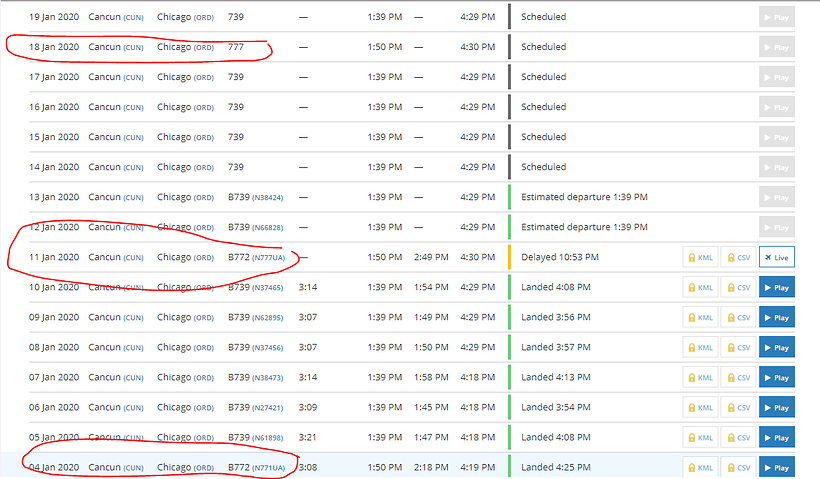Download KML for 04 Jan 2020 flight
The width and height of the screenshot is (820, 479).
pyautogui.click(x=700, y=467)
